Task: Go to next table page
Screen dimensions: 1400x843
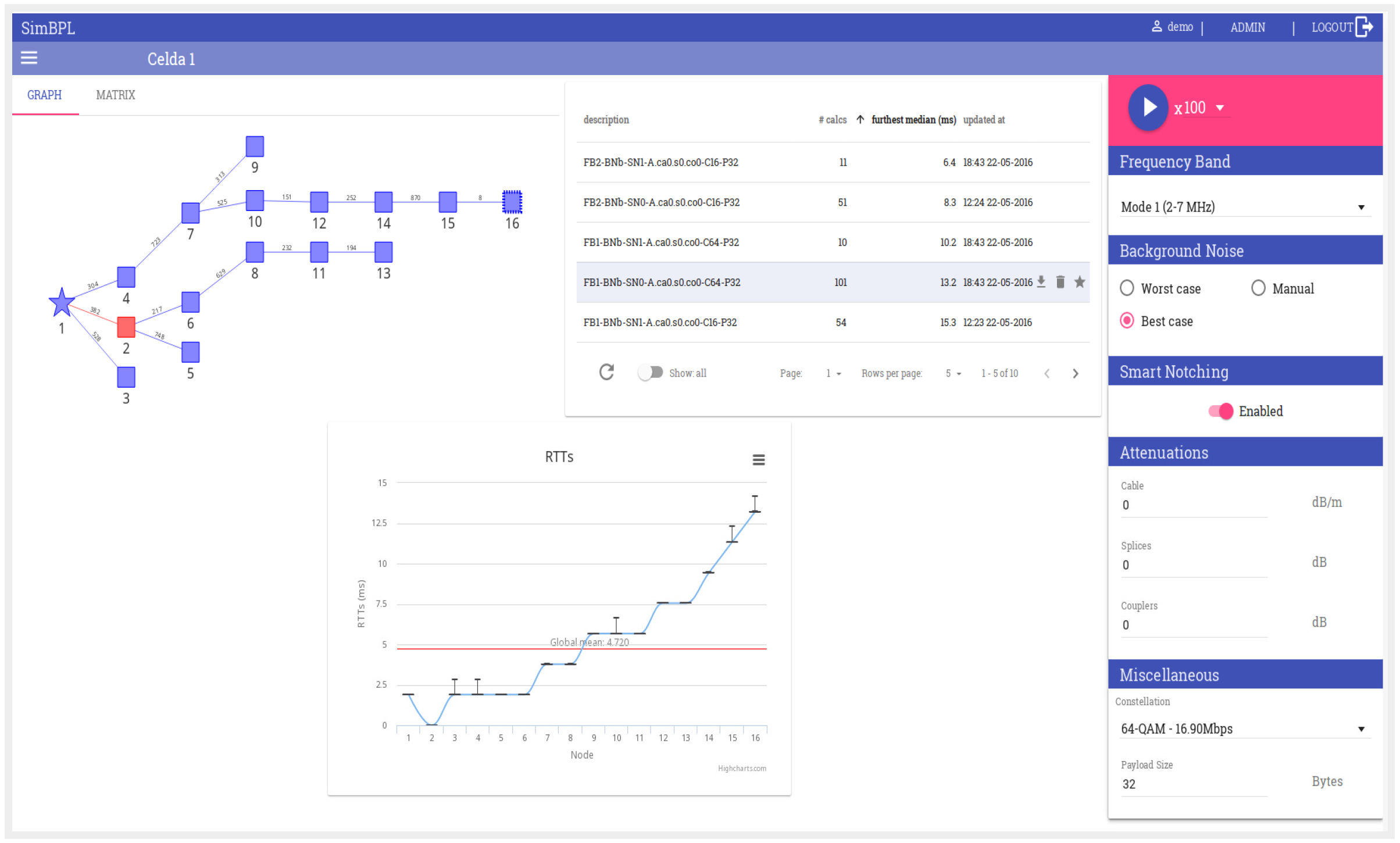Action: [x=1075, y=373]
